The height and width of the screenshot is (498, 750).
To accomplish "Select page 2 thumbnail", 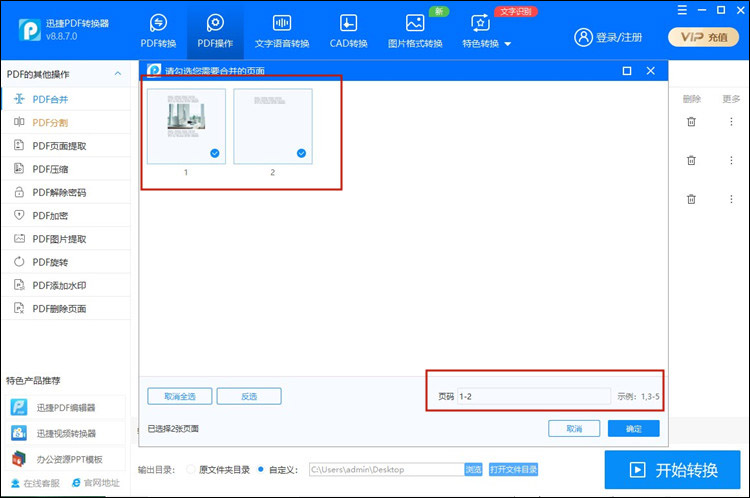I will coord(273,126).
